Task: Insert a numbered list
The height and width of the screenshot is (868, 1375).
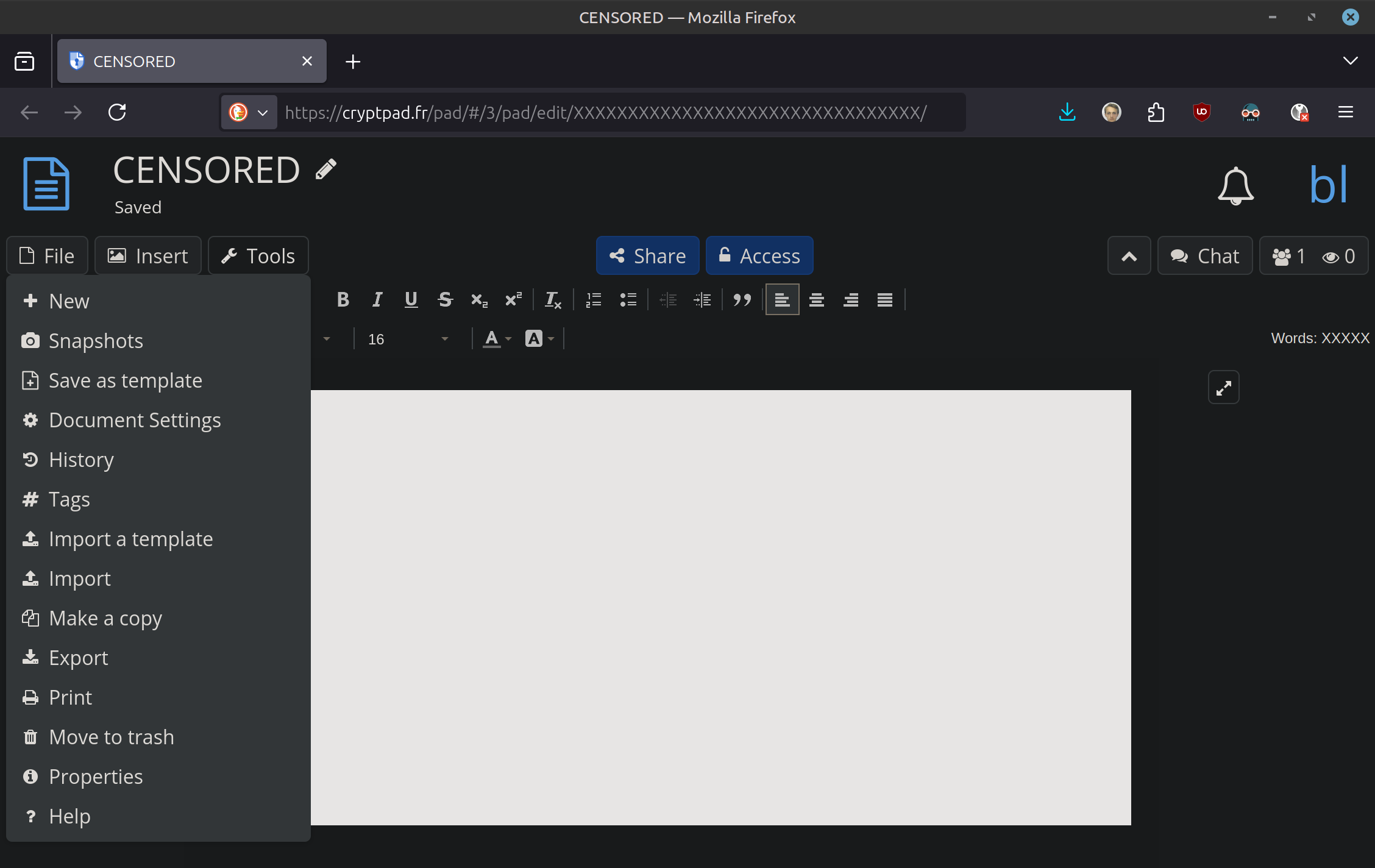Action: [594, 300]
